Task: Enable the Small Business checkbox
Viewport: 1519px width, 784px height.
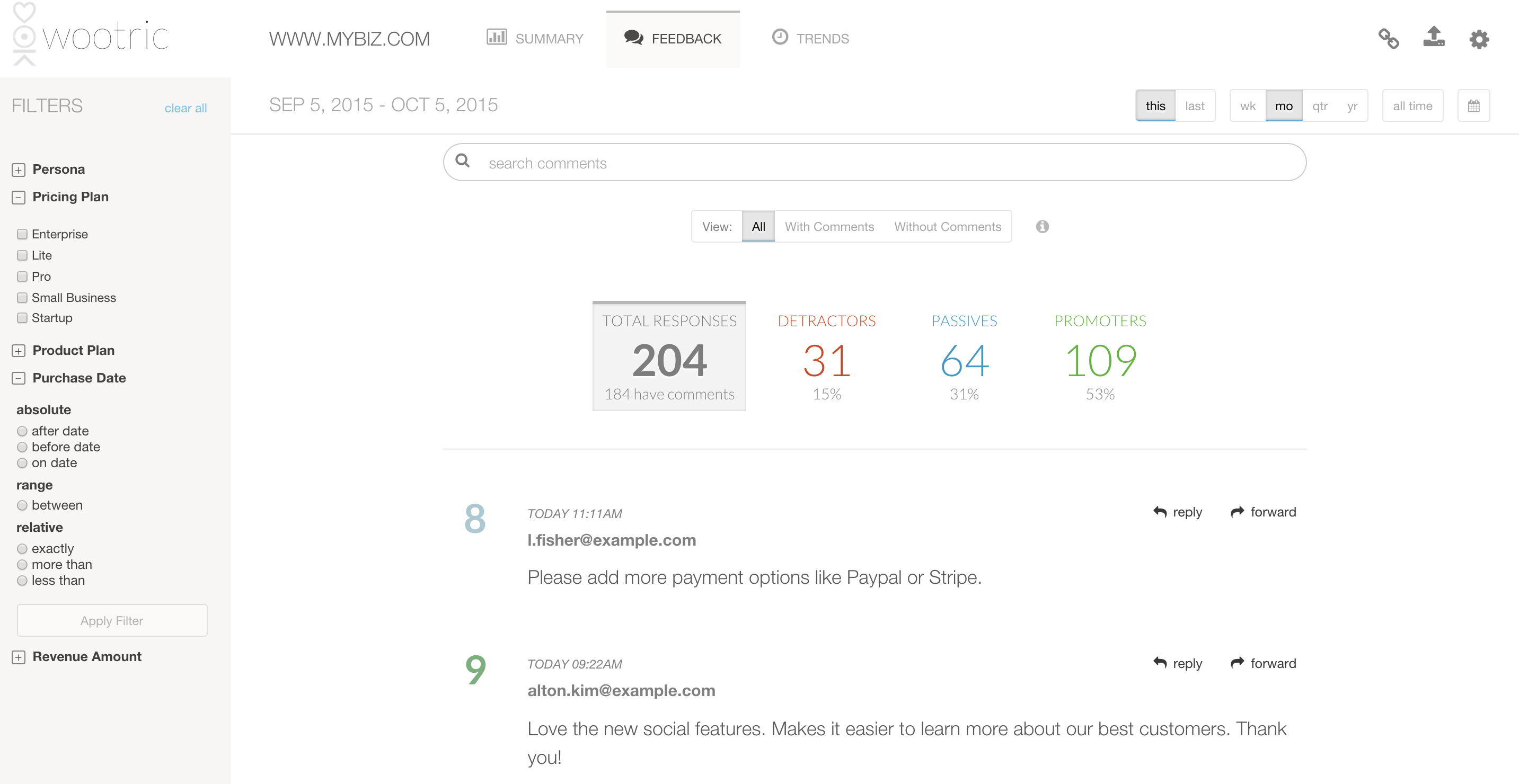Action: 22,298
